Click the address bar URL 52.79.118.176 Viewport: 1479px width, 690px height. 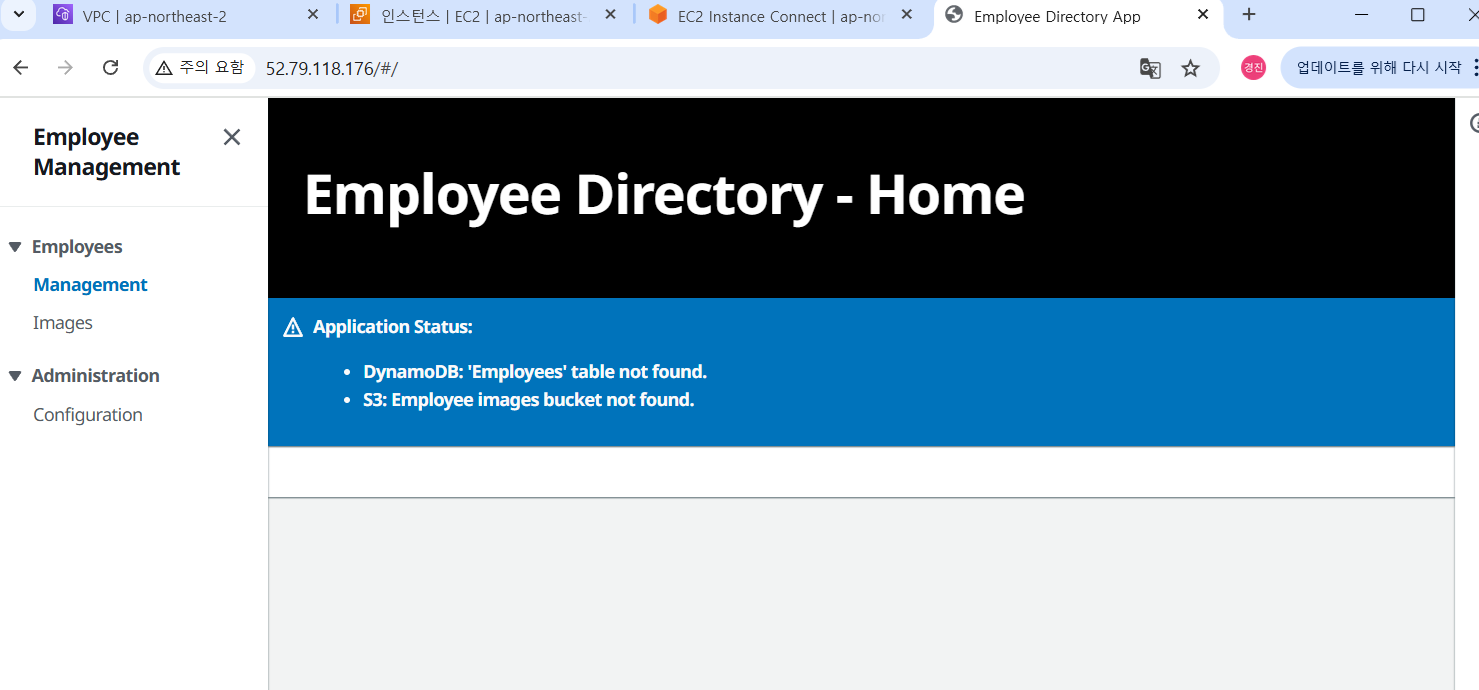tap(332, 68)
